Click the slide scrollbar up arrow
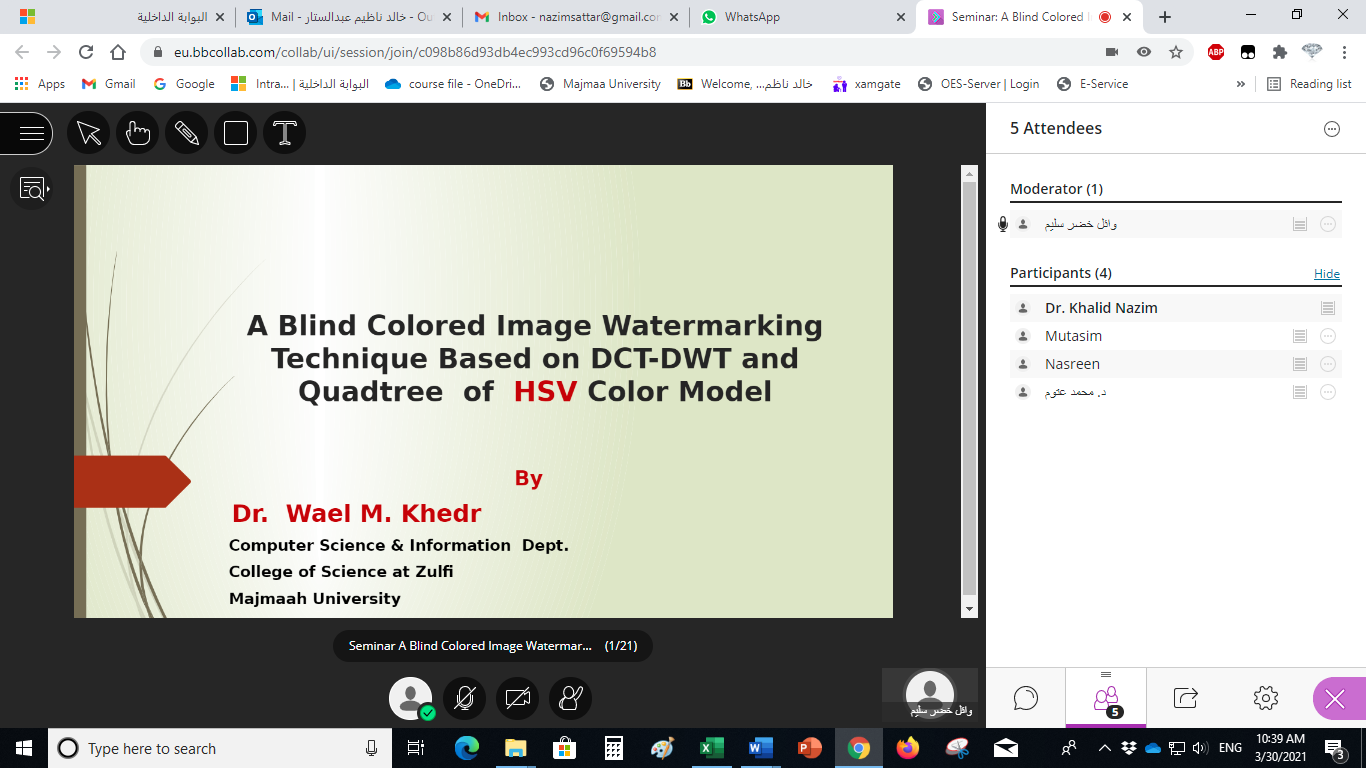The height and width of the screenshot is (768, 1366). click(x=969, y=174)
